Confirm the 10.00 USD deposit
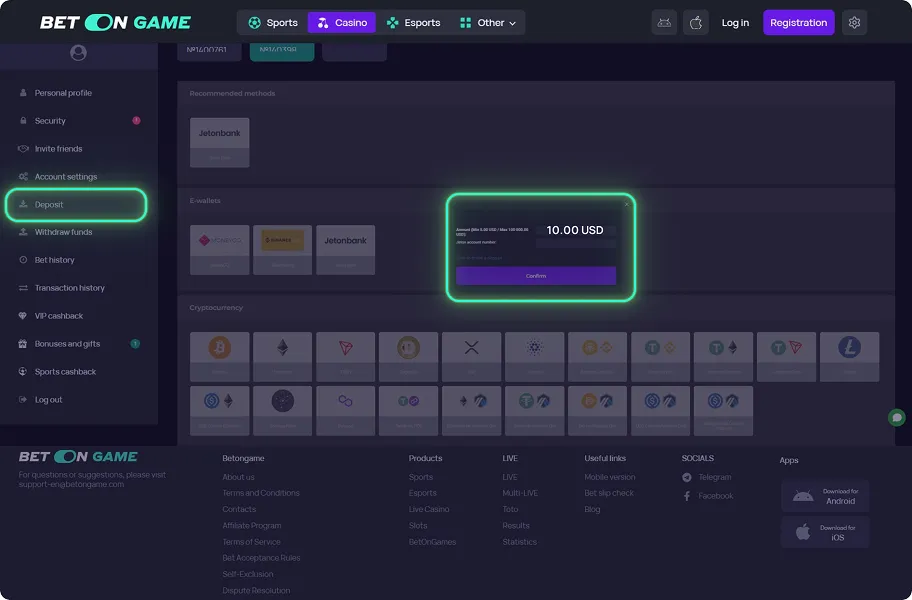 tap(536, 275)
